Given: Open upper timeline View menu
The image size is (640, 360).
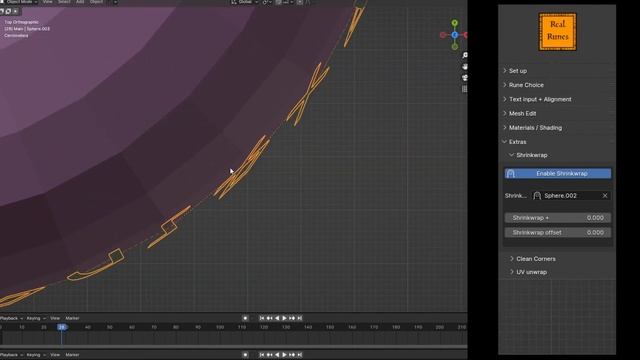Looking at the screenshot, I should tap(55, 318).
